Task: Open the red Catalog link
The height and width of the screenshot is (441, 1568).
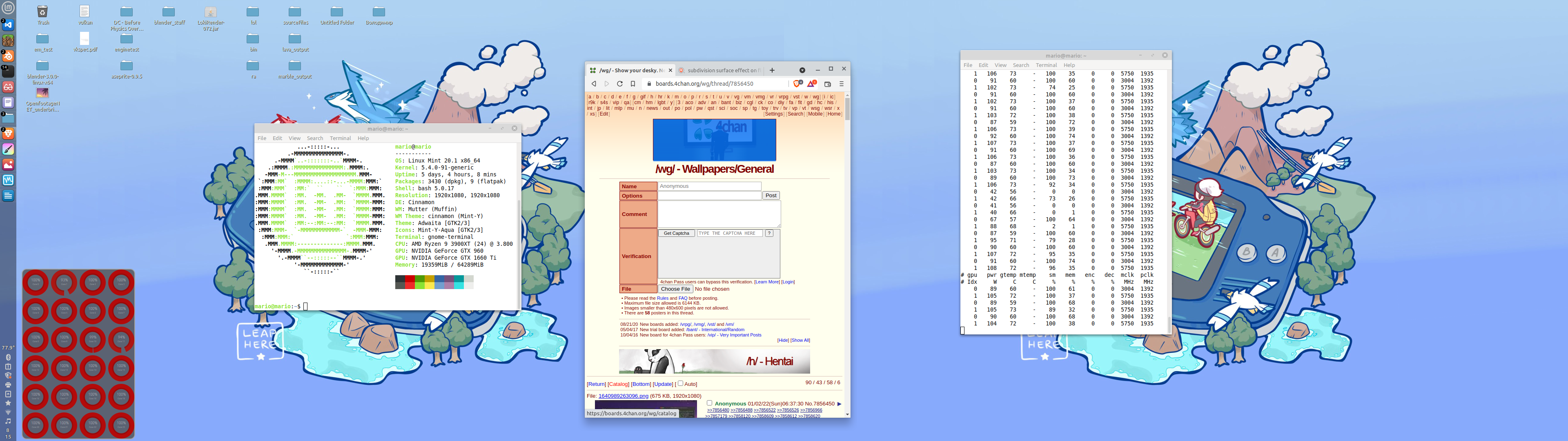Action: (x=618, y=384)
